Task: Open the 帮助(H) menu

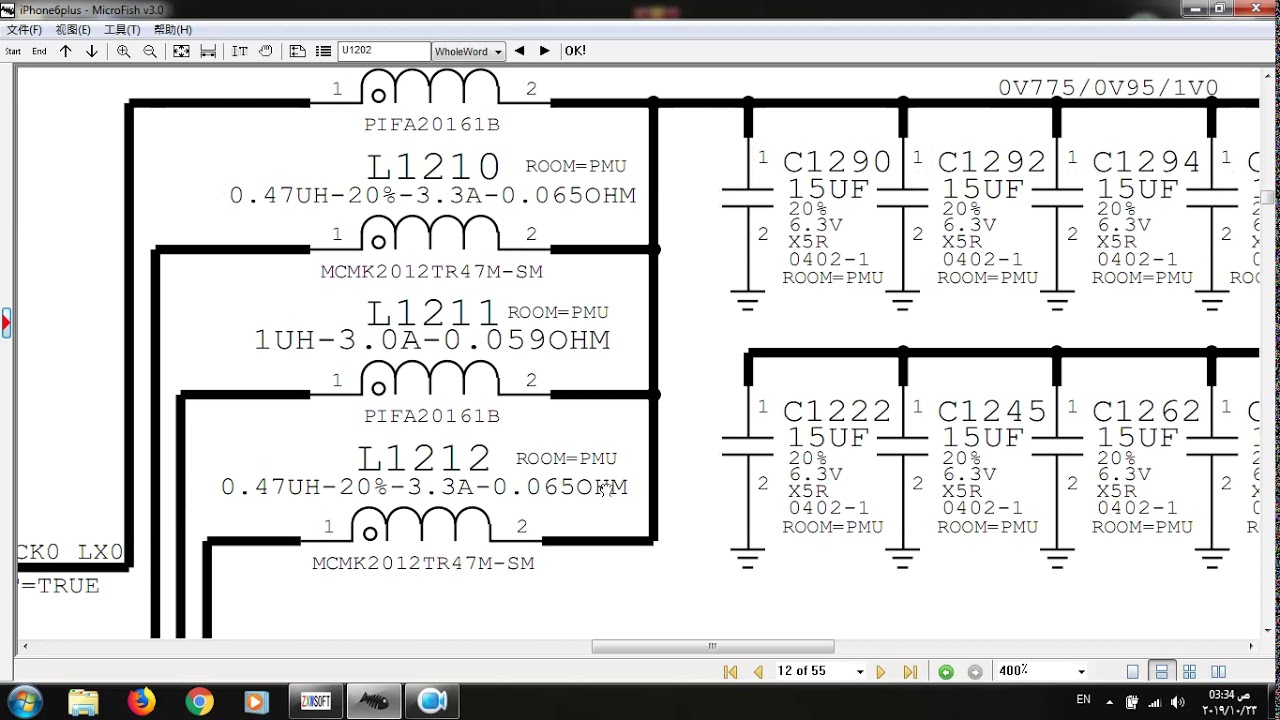Action: point(172,30)
